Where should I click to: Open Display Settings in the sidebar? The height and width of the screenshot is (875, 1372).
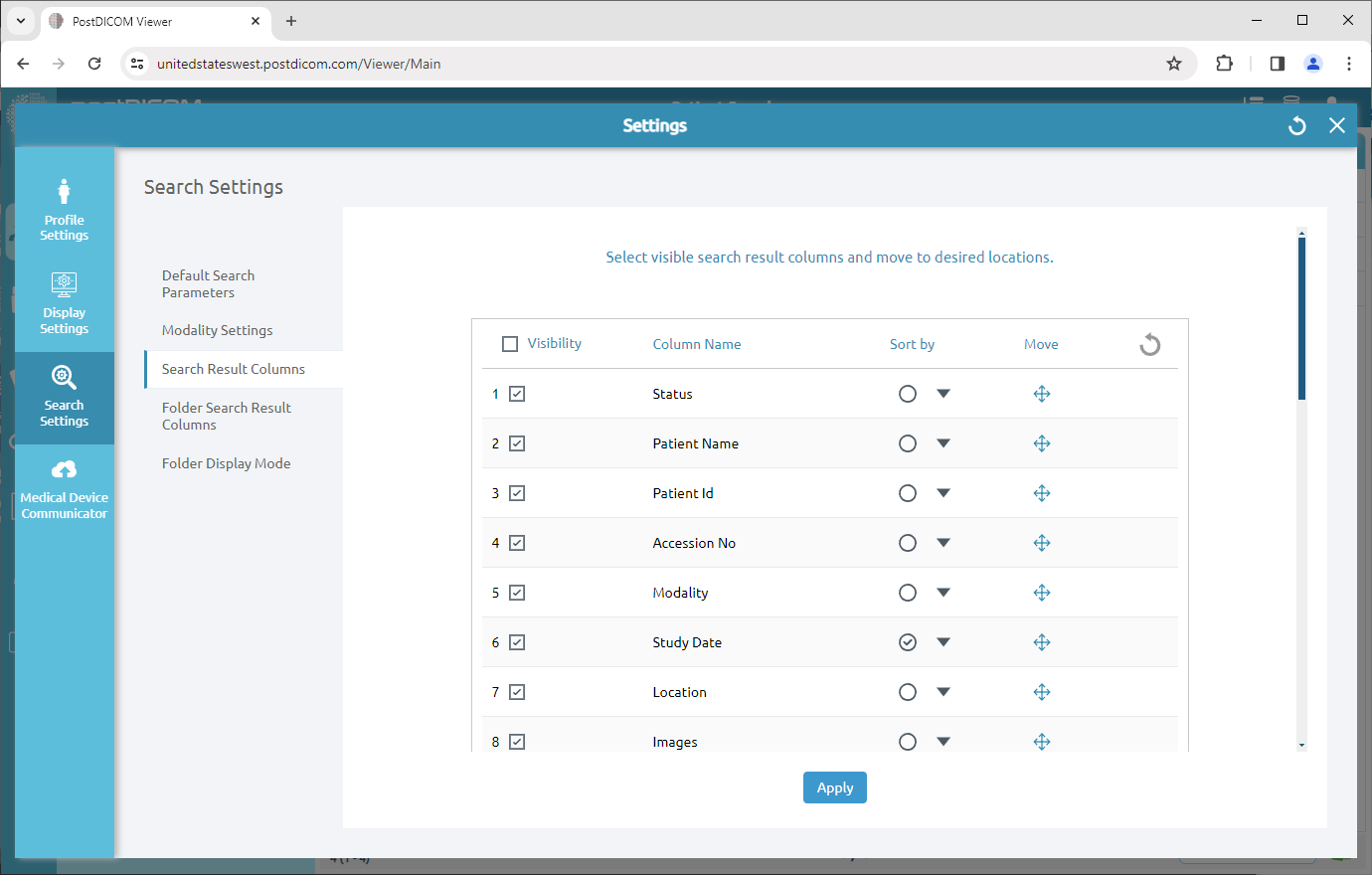pos(64,302)
